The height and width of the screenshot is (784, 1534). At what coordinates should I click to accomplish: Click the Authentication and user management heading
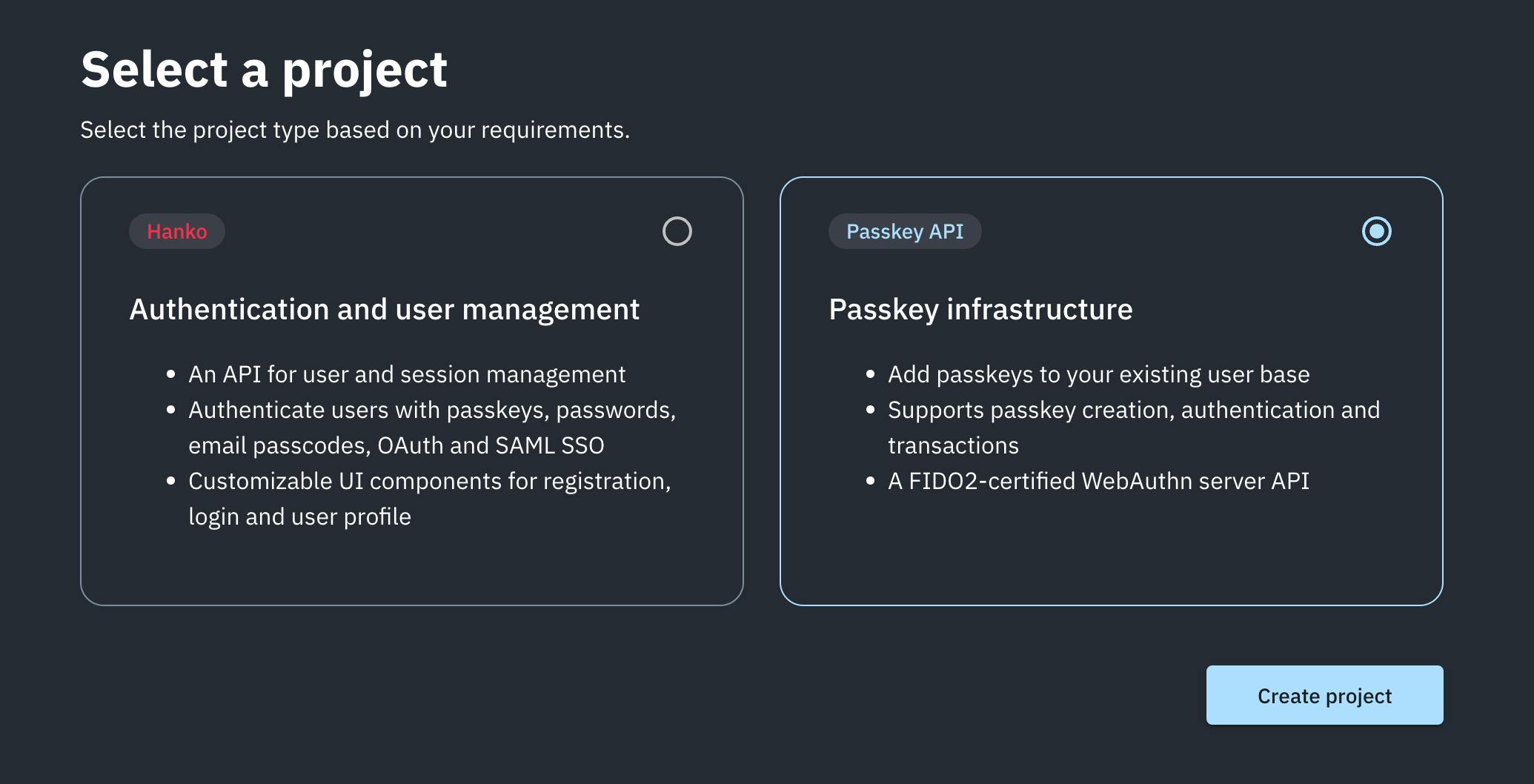click(x=385, y=310)
